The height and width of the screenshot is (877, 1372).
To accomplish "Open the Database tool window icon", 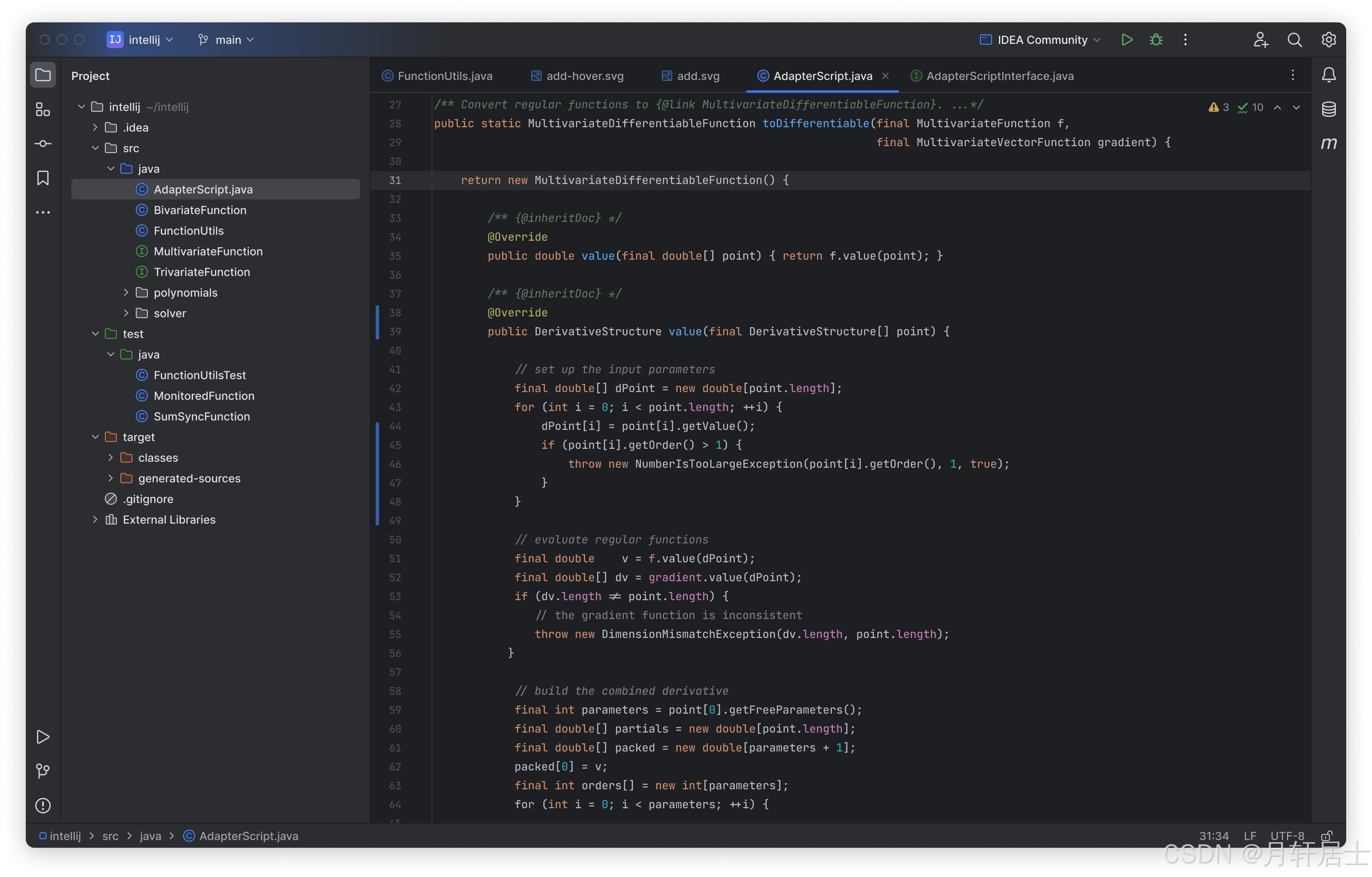I will (1329, 110).
